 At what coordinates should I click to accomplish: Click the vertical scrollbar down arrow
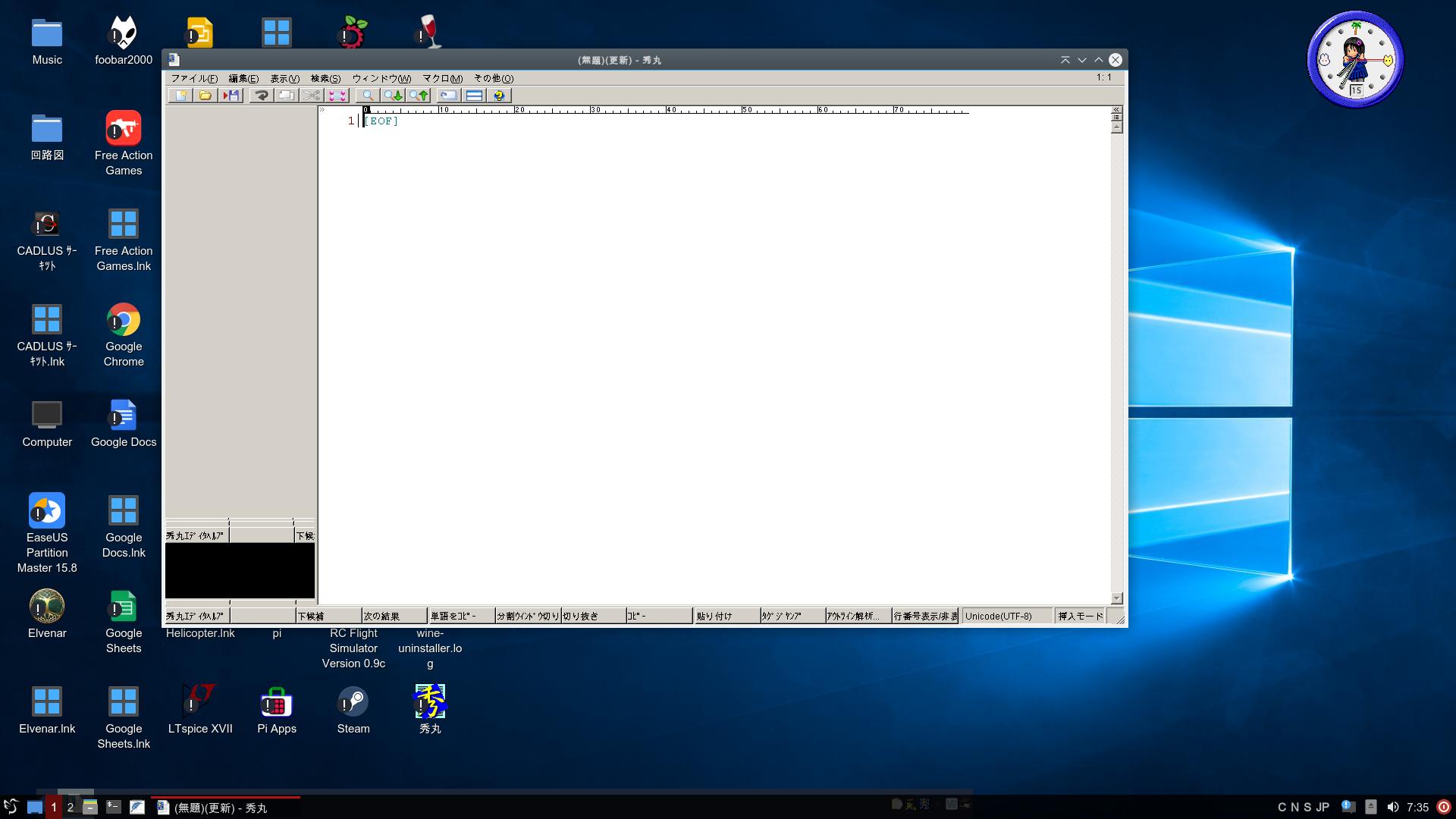click(1116, 598)
